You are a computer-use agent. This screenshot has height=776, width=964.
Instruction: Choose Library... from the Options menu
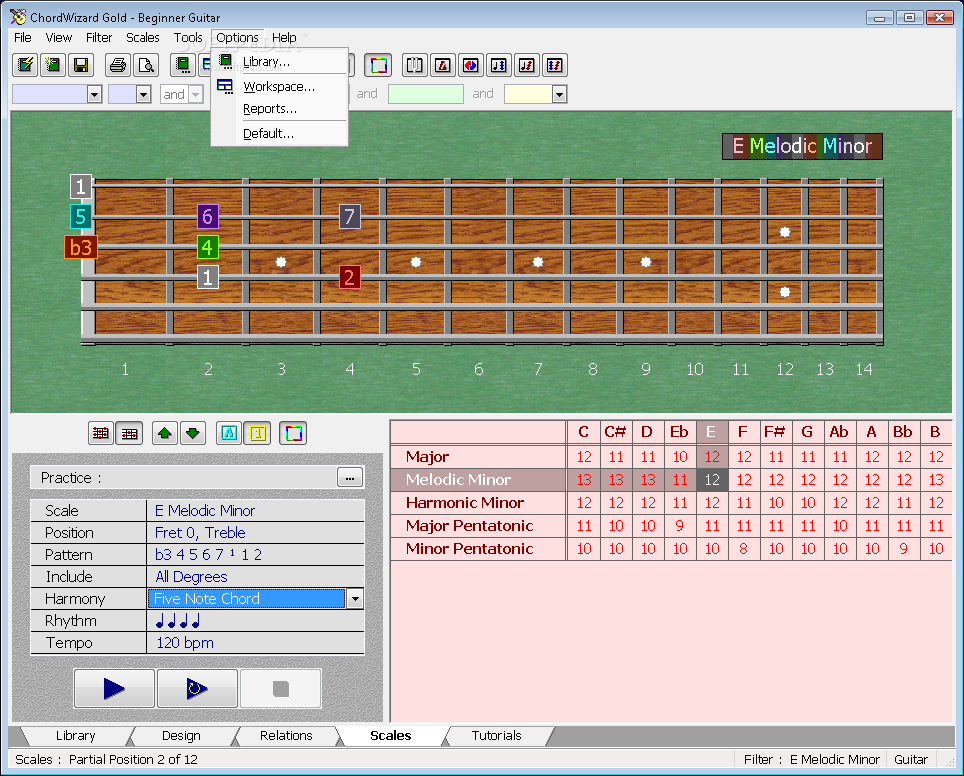tap(280, 61)
